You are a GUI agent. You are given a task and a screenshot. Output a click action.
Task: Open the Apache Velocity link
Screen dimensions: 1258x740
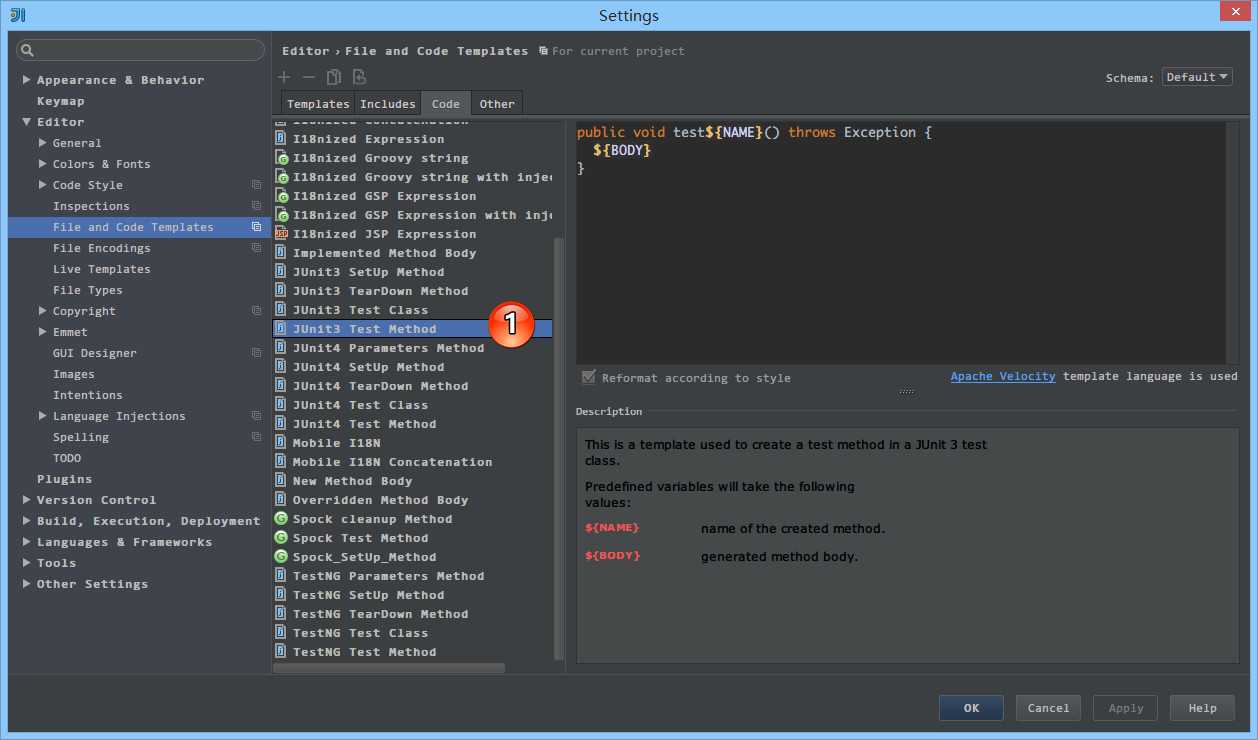coord(1003,377)
